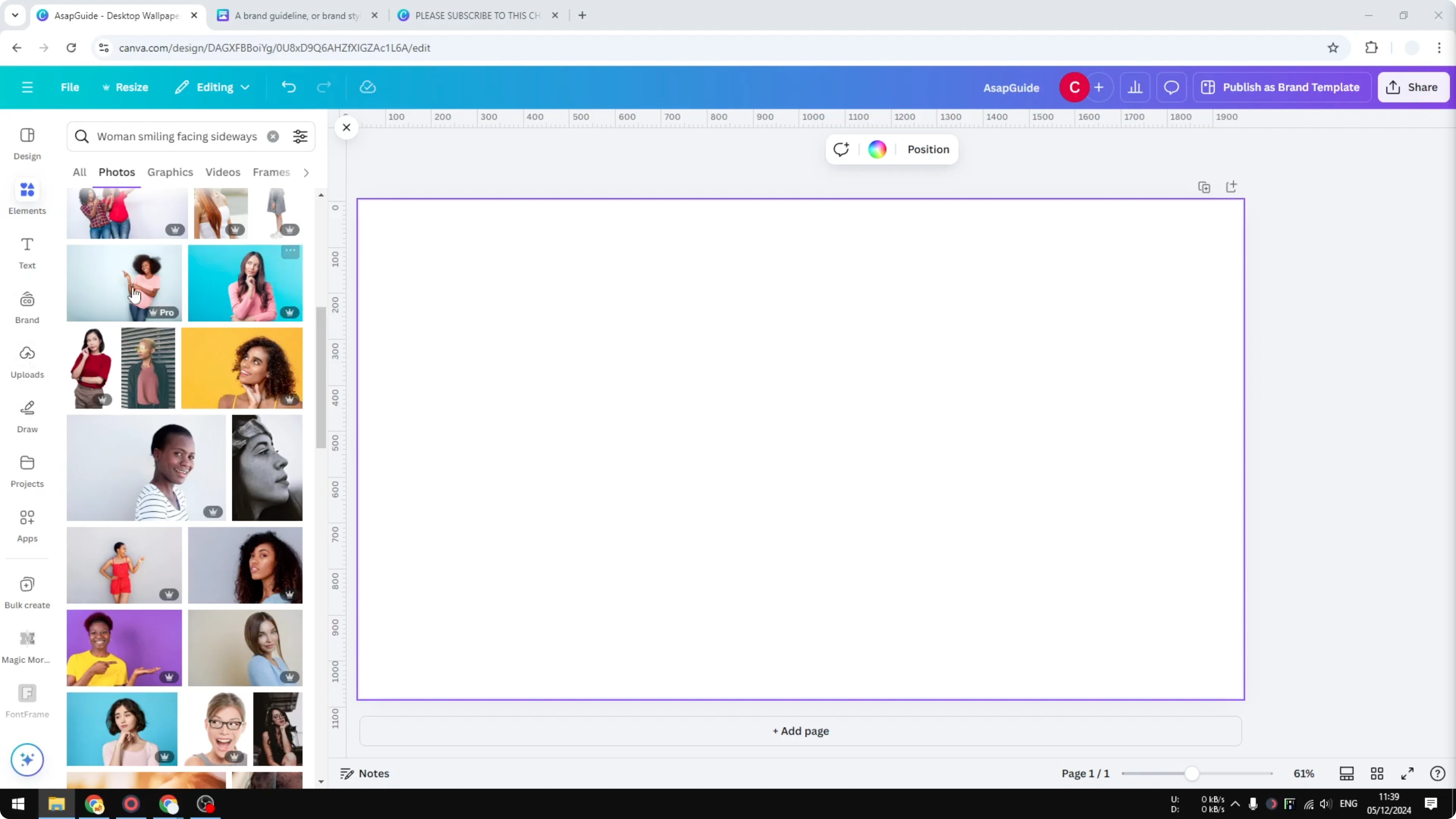
Task: Switch to the Graphics tab
Action: [170, 173]
